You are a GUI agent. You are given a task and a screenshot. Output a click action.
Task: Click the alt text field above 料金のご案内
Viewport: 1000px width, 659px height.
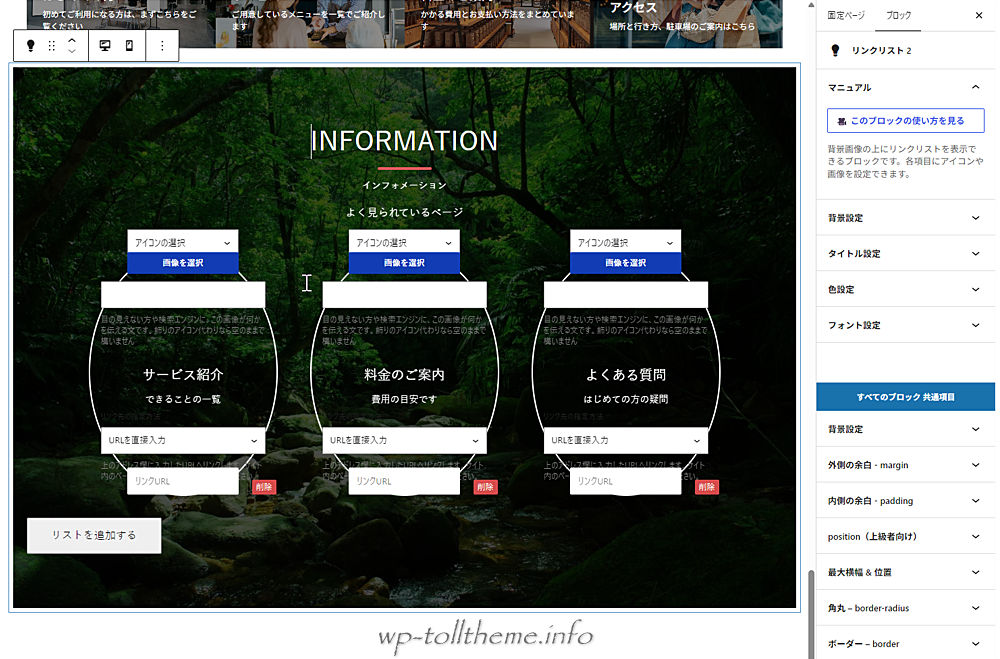click(x=404, y=295)
